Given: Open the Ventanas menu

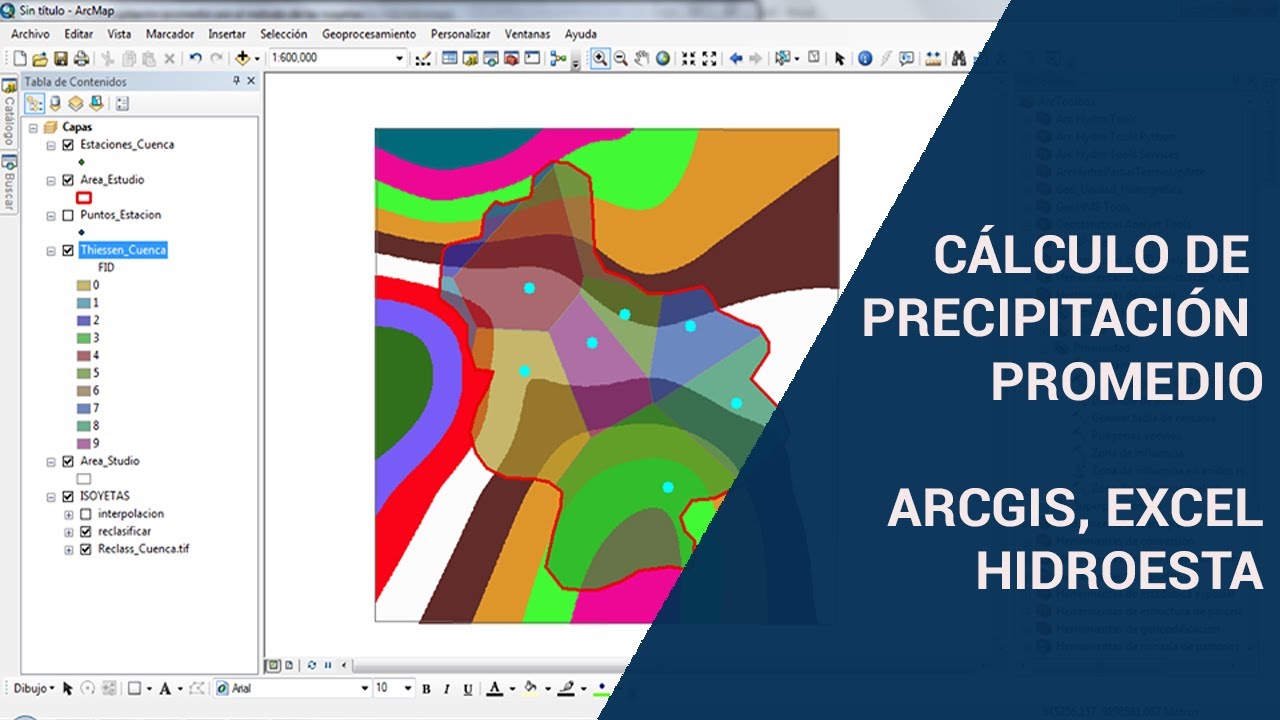Looking at the screenshot, I should [x=527, y=34].
